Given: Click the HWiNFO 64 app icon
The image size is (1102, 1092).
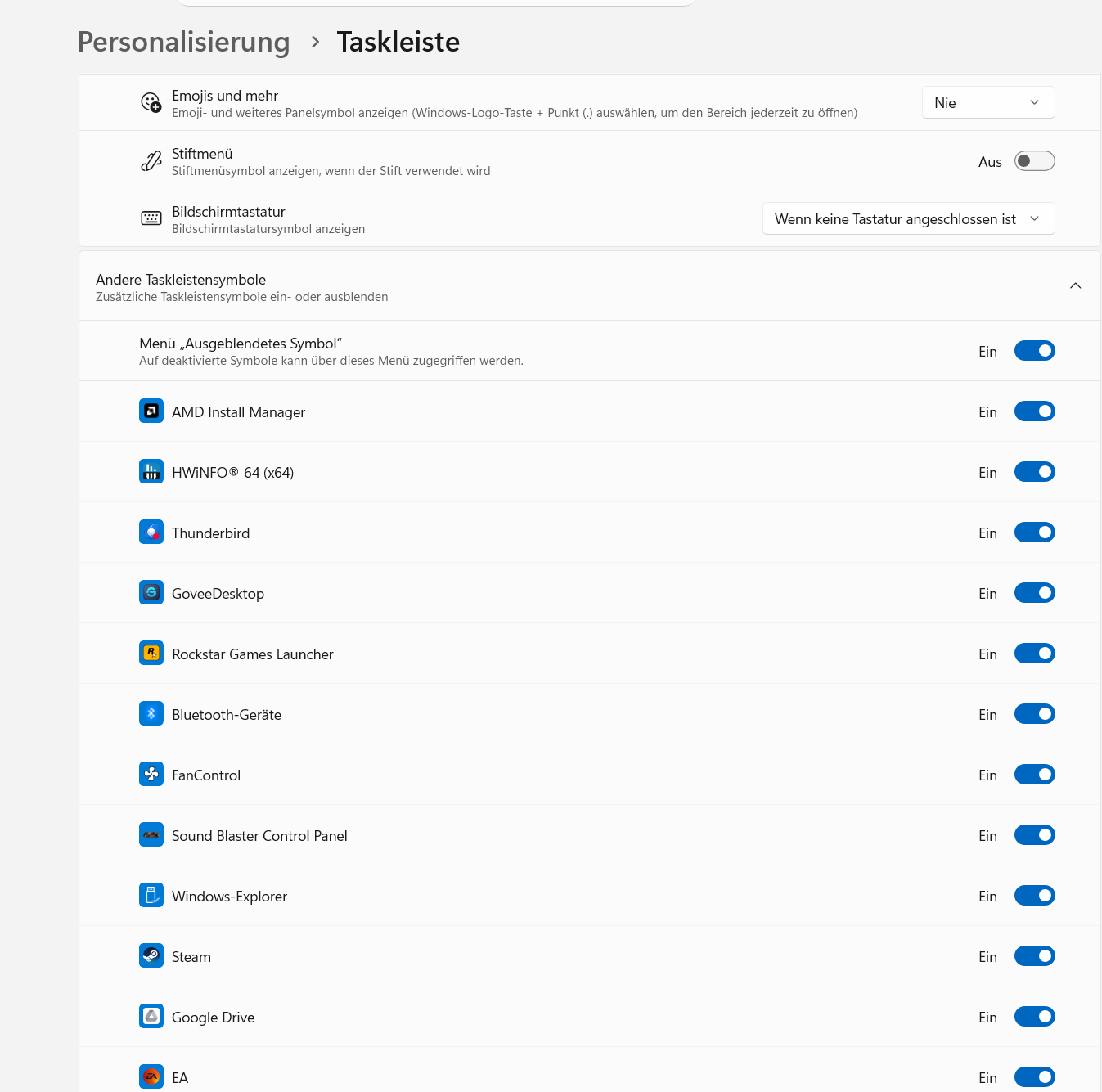Looking at the screenshot, I should click(x=151, y=472).
